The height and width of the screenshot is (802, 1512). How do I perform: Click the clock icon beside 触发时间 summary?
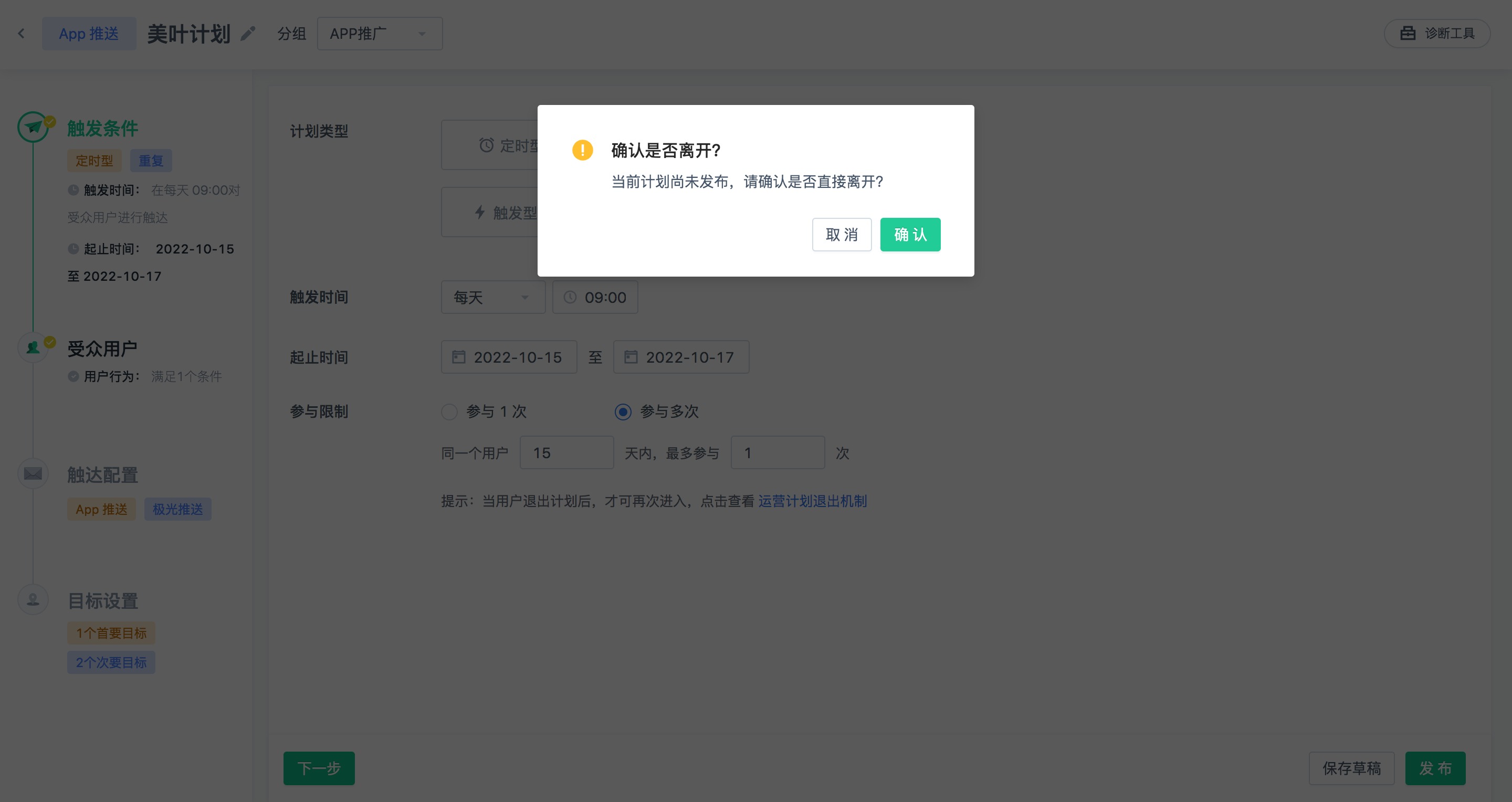pyautogui.click(x=73, y=189)
